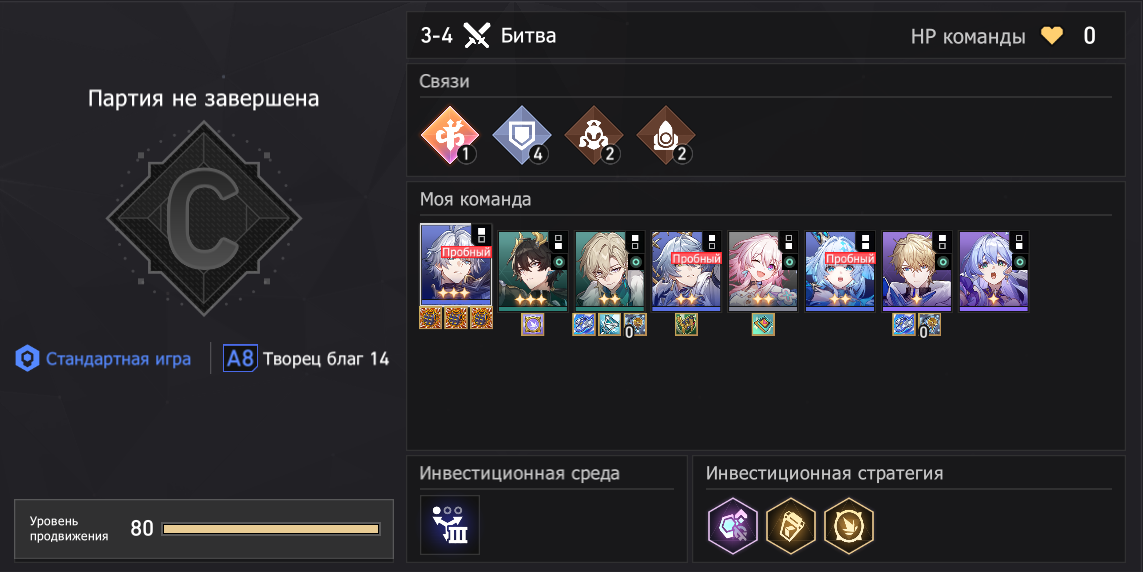Open the investment environment icon
Viewport: 1143px width, 572px height.
(x=450, y=525)
